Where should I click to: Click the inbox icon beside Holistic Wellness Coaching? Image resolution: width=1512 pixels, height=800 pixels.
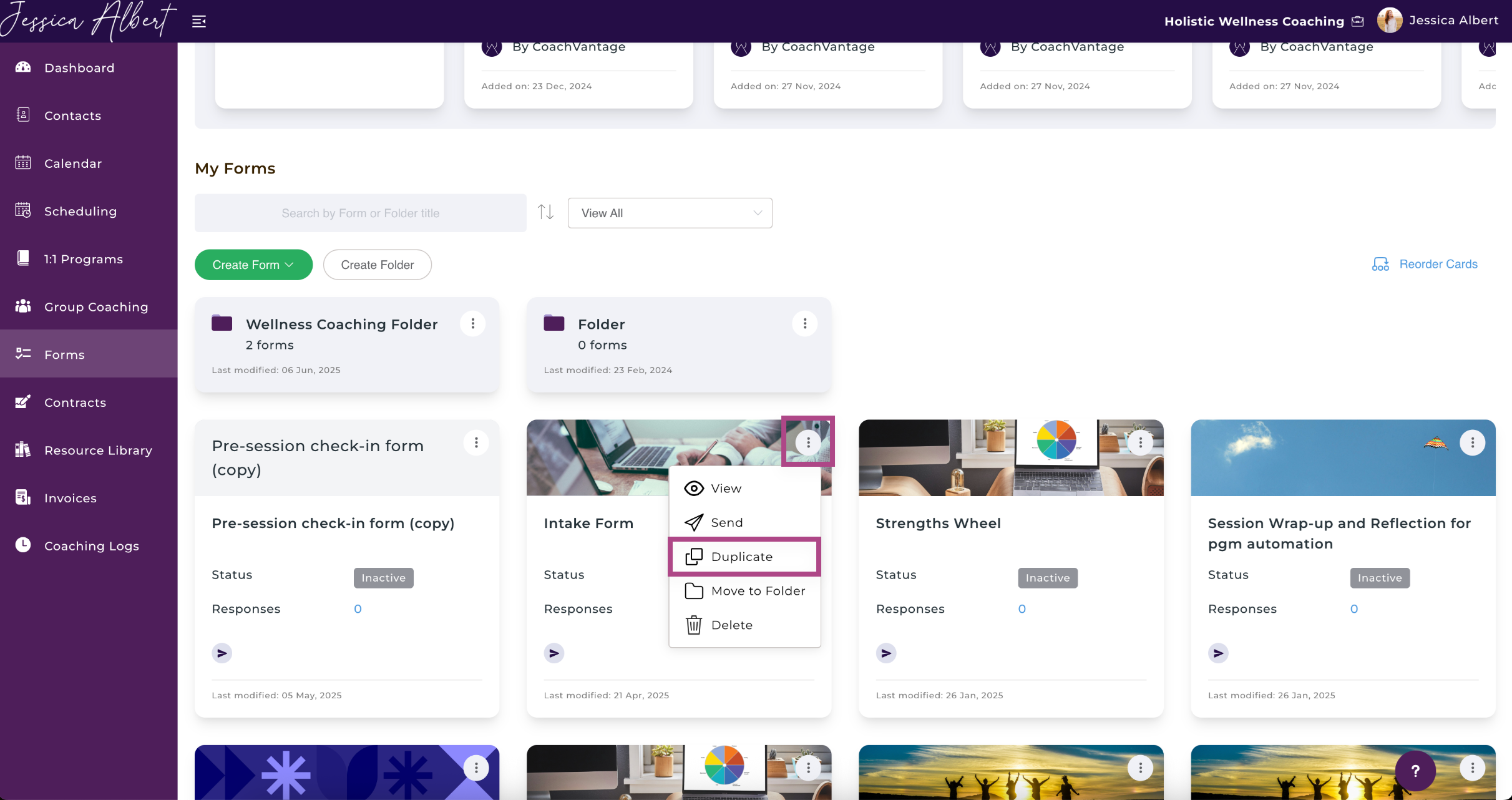1358,21
